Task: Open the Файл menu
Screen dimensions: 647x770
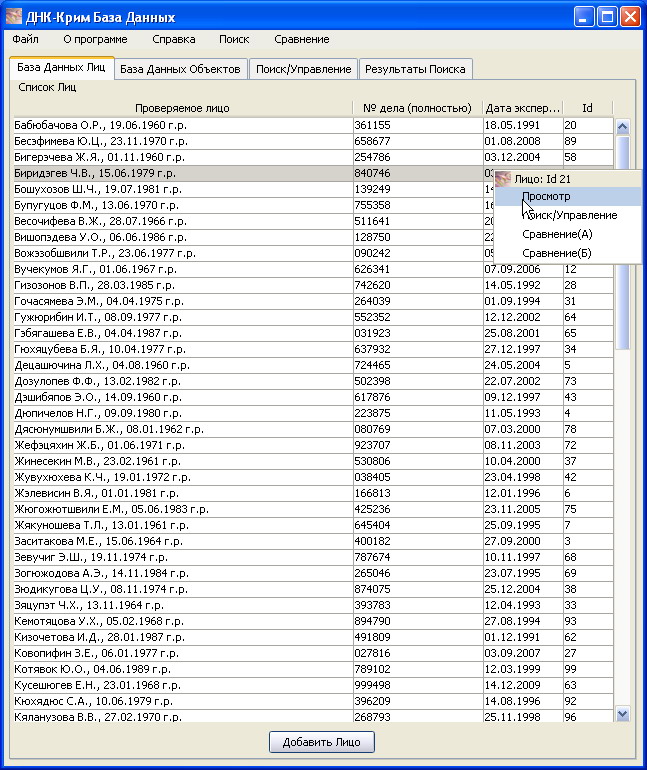Action: click(x=26, y=39)
